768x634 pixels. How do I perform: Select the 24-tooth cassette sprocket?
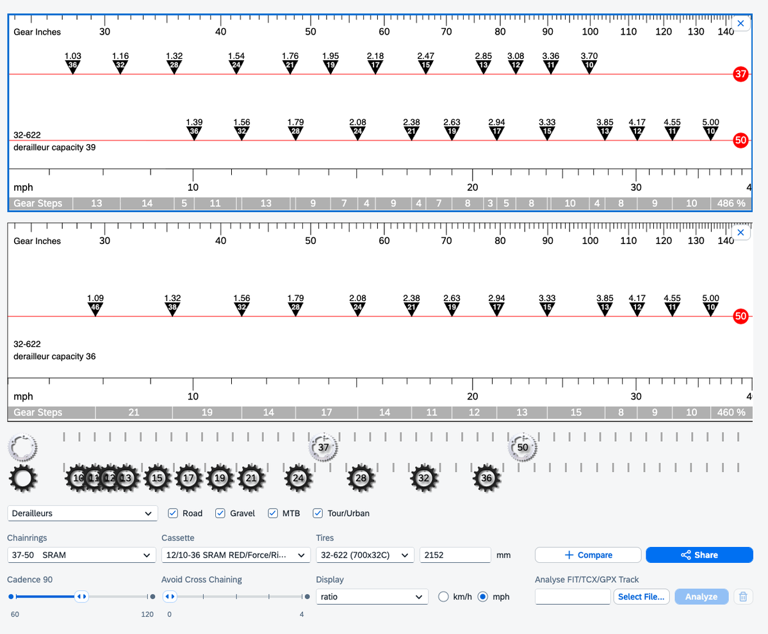tap(298, 478)
